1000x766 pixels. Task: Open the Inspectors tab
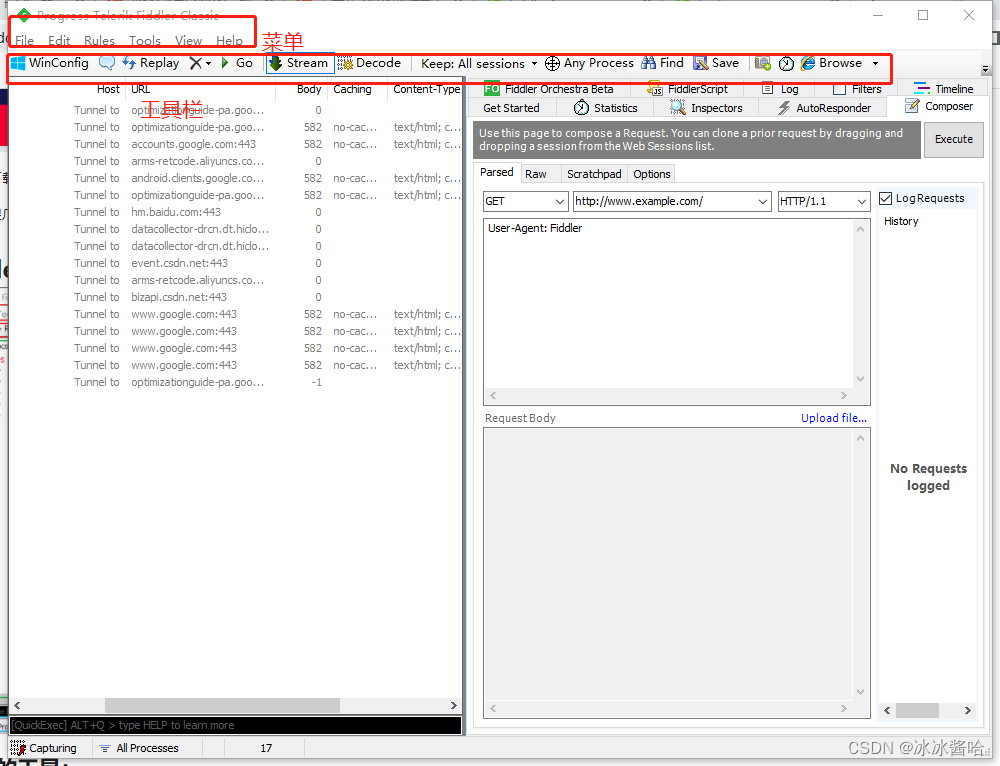coord(706,108)
